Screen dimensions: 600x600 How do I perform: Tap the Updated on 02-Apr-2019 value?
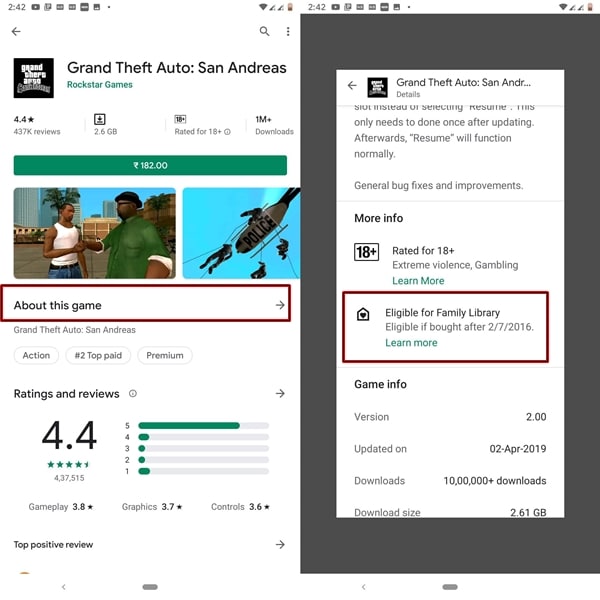coord(518,448)
